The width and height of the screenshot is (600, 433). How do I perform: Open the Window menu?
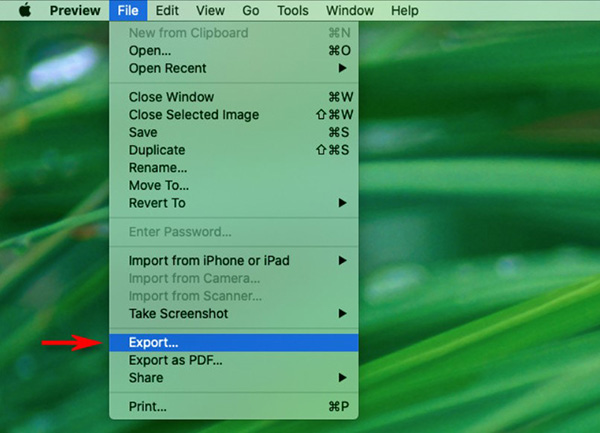350,10
